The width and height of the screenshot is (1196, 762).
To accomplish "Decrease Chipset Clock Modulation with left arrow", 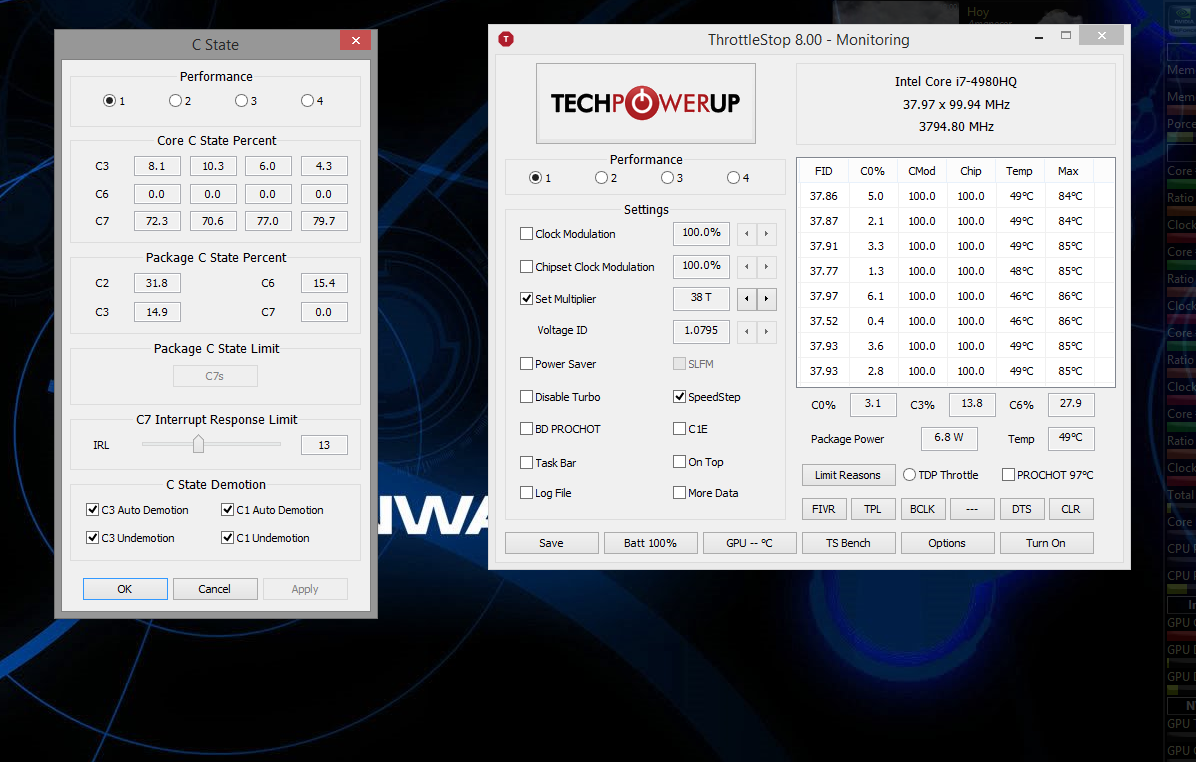I will tap(747, 266).
